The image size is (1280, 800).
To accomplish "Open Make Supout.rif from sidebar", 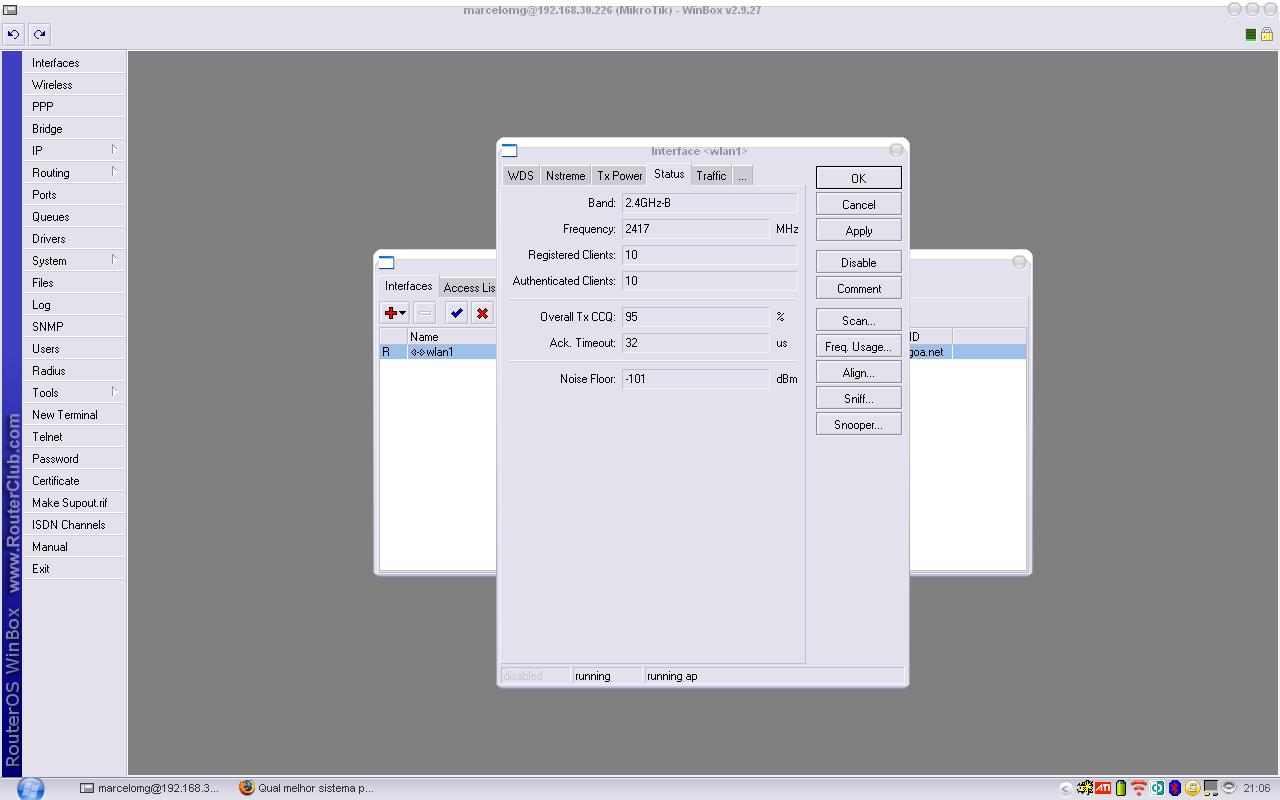I will [x=74, y=503].
